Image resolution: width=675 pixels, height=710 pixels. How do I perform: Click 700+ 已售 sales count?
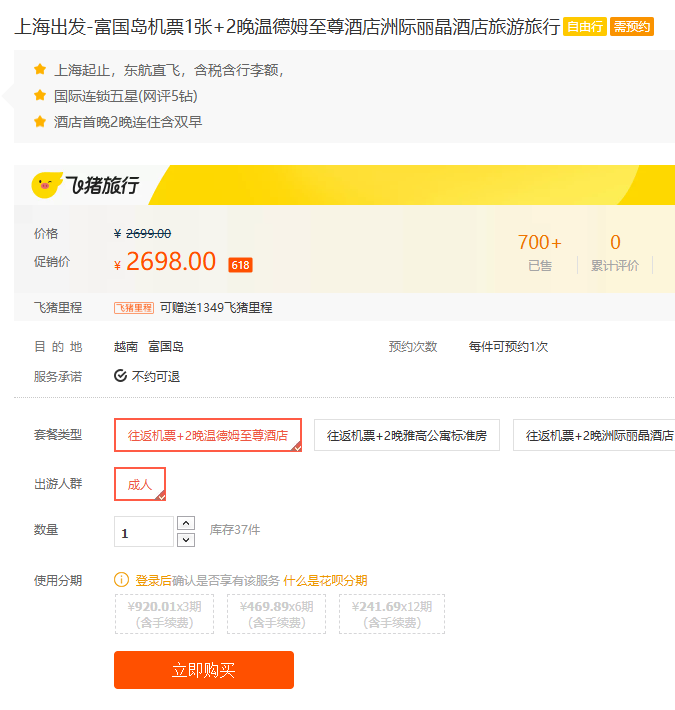coord(540,253)
